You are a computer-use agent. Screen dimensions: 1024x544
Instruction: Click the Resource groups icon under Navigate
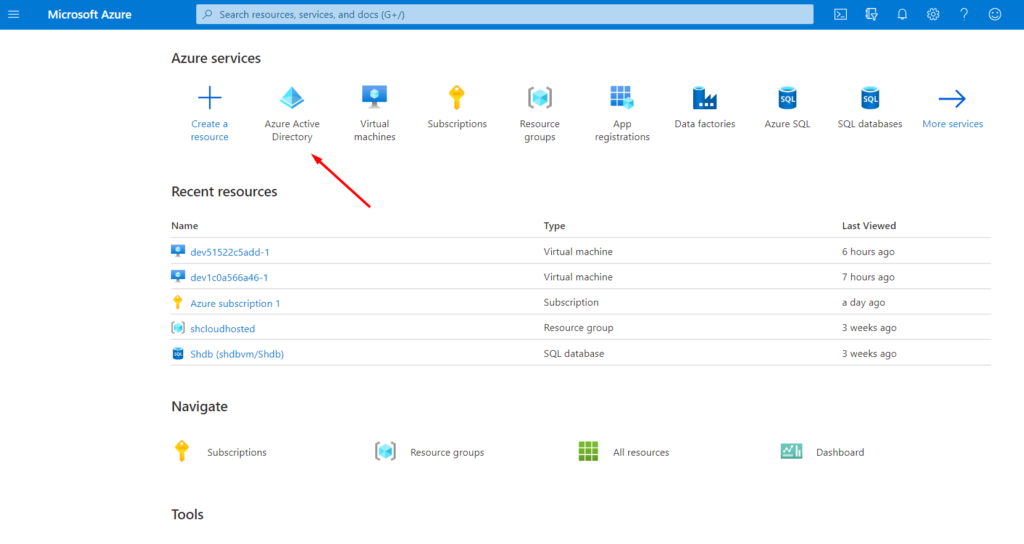385,451
